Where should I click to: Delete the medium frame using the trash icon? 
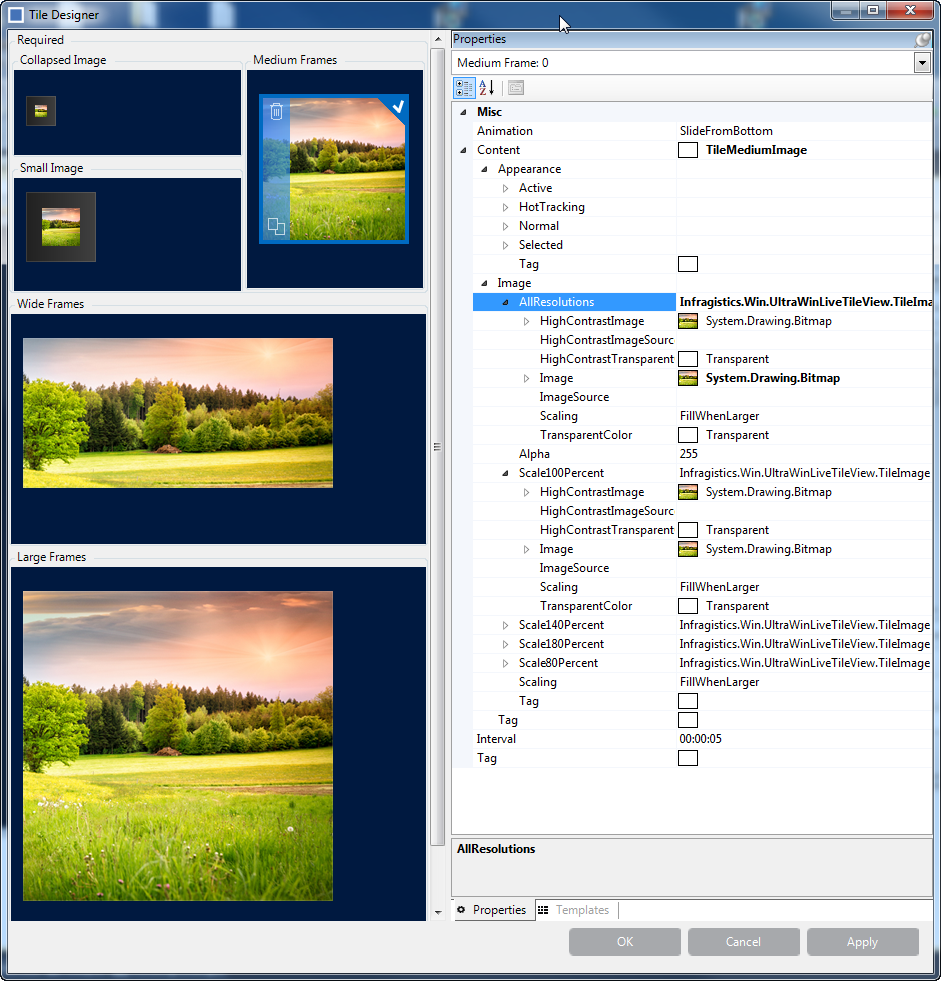[277, 111]
